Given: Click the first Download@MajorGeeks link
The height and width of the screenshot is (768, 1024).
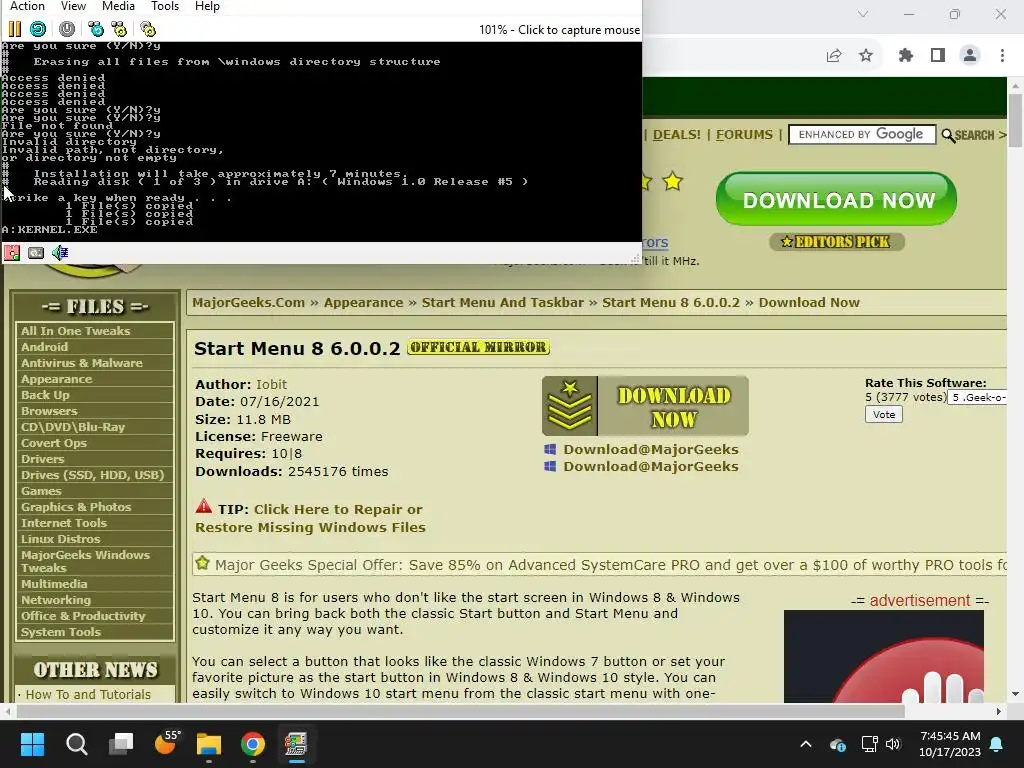Looking at the screenshot, I should click(x=650, y=449).
